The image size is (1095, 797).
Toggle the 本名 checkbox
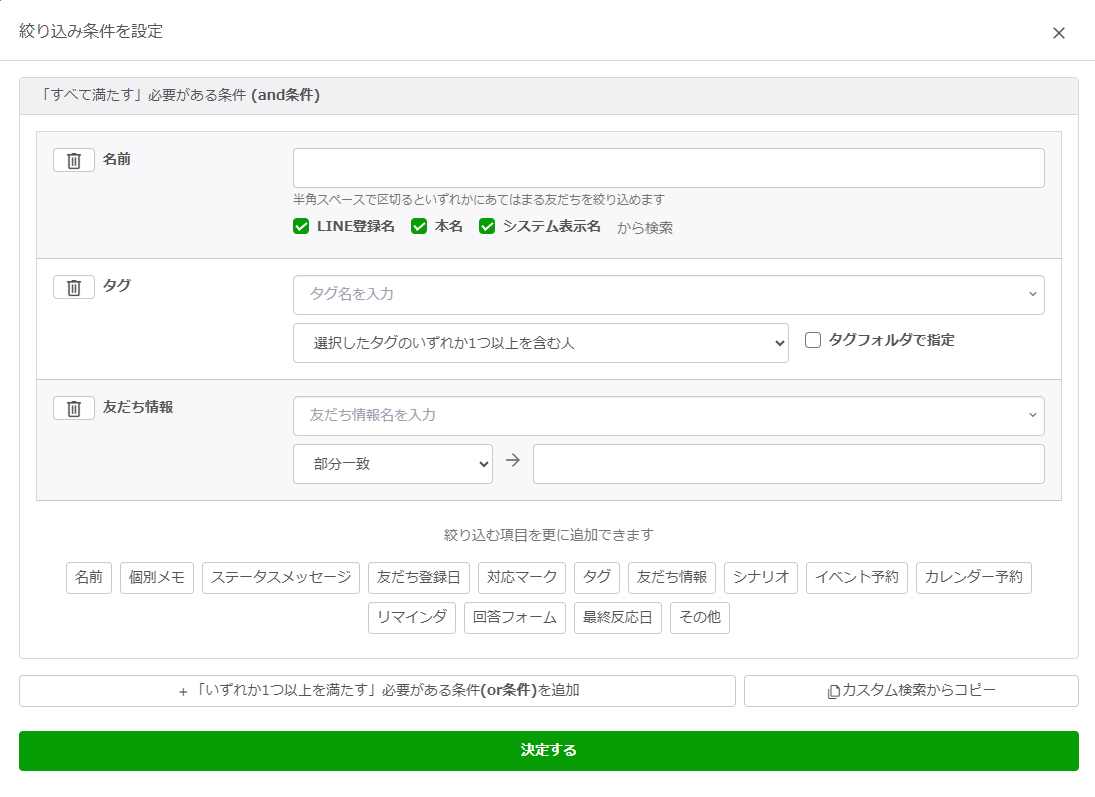click(x=419, y=226)
